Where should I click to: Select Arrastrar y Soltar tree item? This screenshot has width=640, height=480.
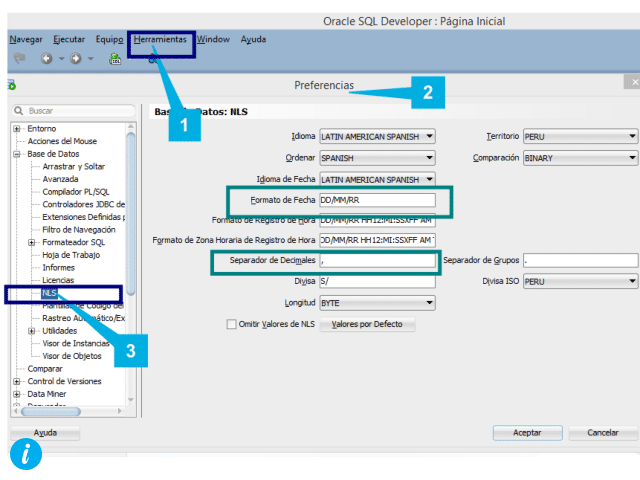[x=73, y=167]
